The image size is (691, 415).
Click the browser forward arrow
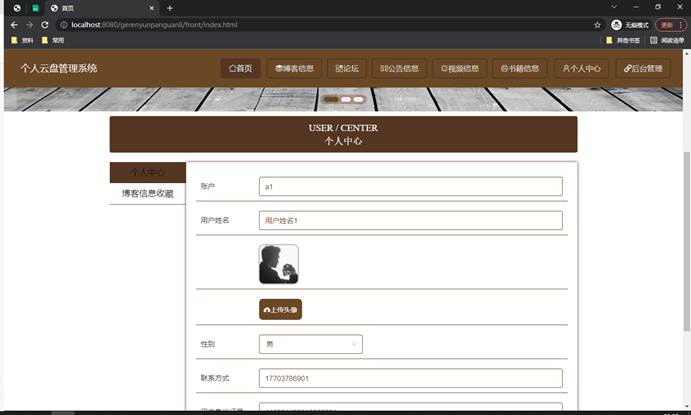(x=30, y=25)
